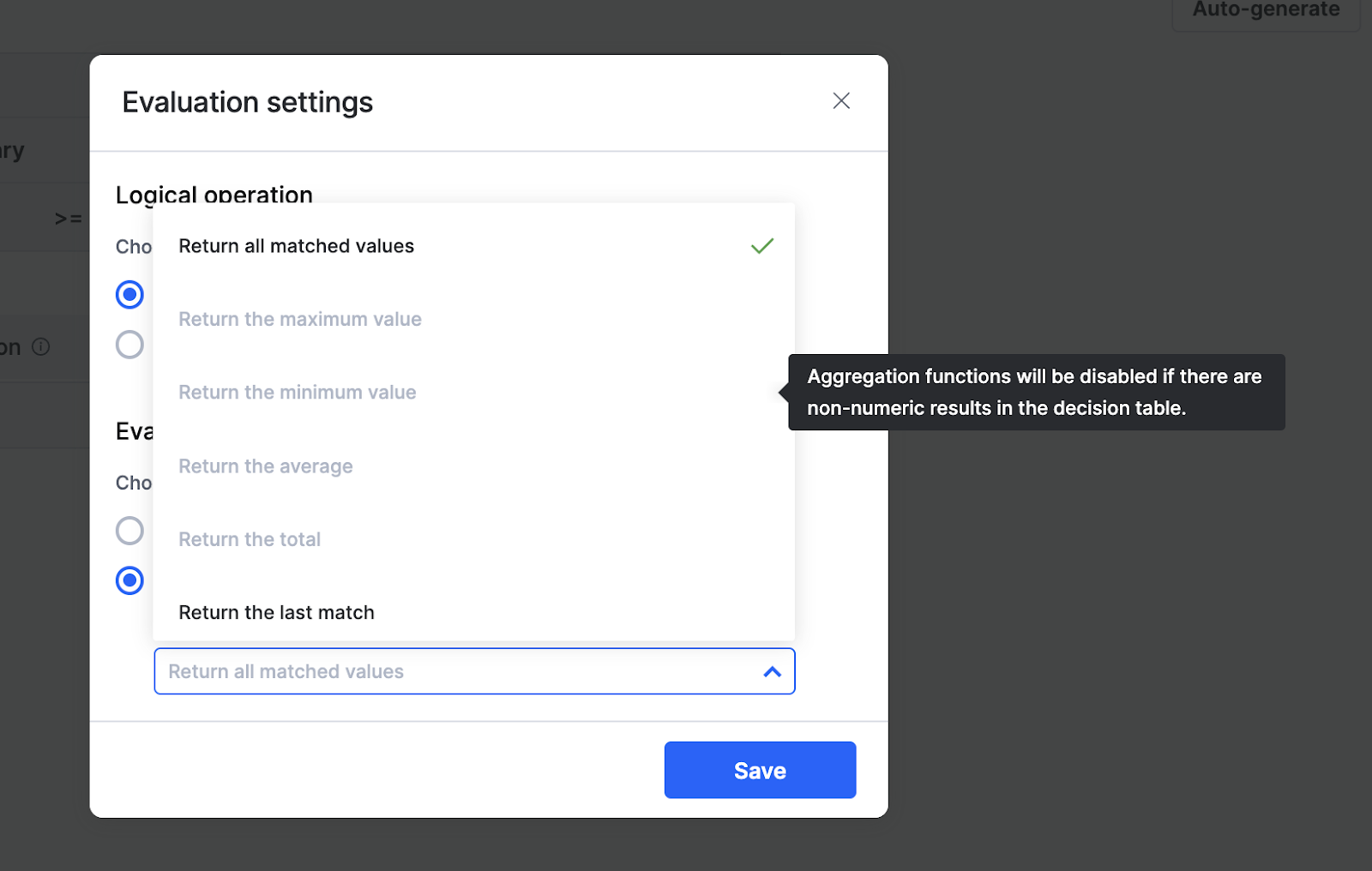Choose Return the maximum value option
This screenshot has width=1372, height=871.
pos(474,319)
